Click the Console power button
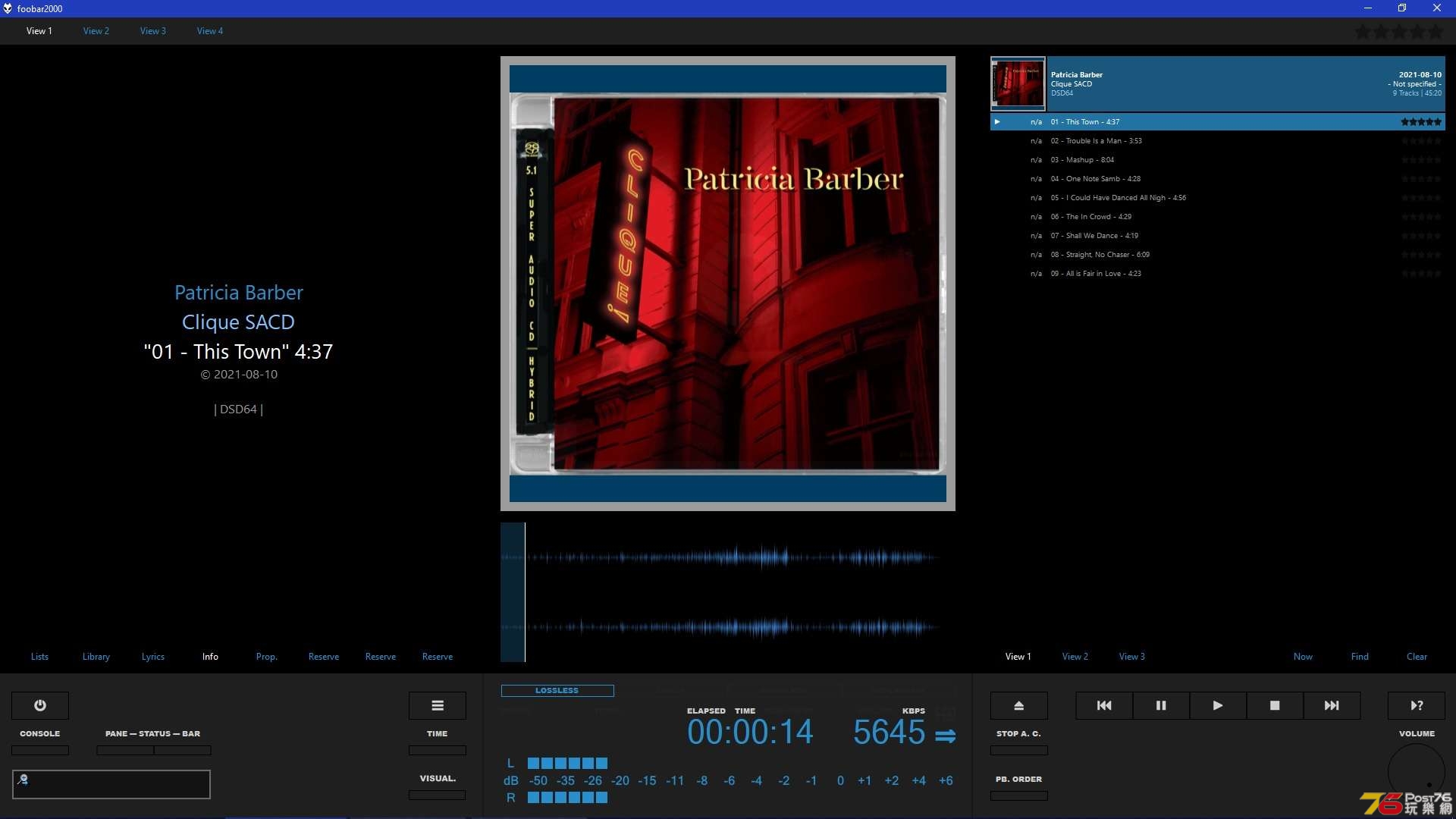The height and width of the screenshot is (819, 1456). (x=40, y=705)
